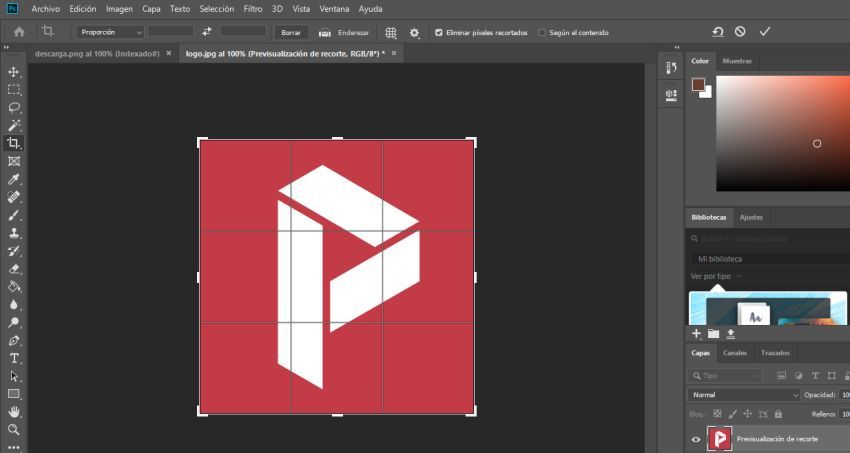Select the Path Selection arrow tool
The image size is (850, 453).
pyautogui.click(x=14, y=376)
